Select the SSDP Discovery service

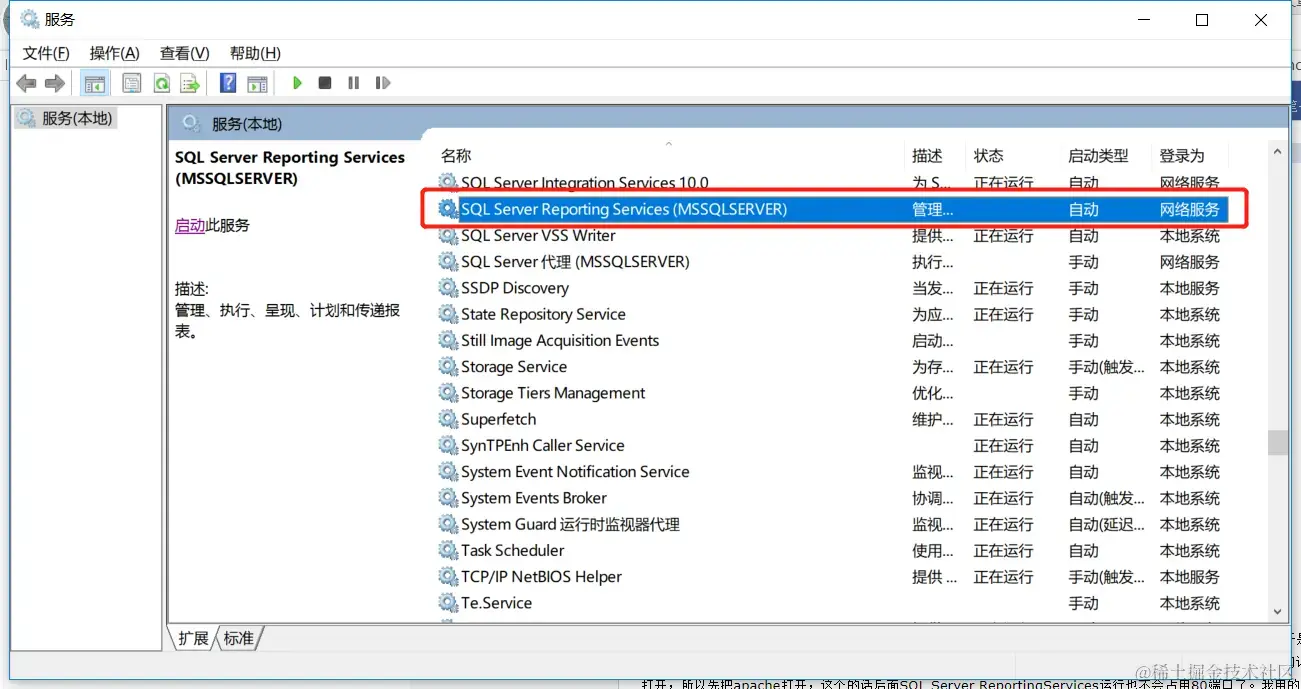[832, 288]
